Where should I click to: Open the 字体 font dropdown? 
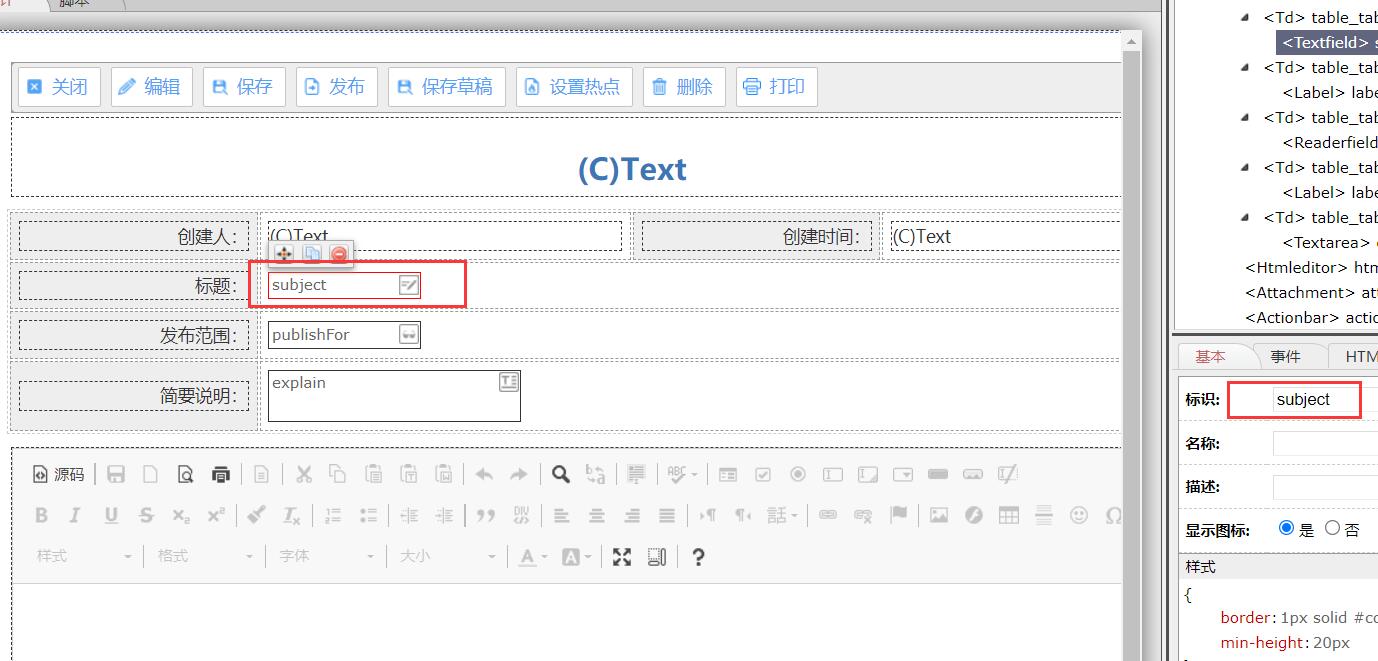click(326, 556)
